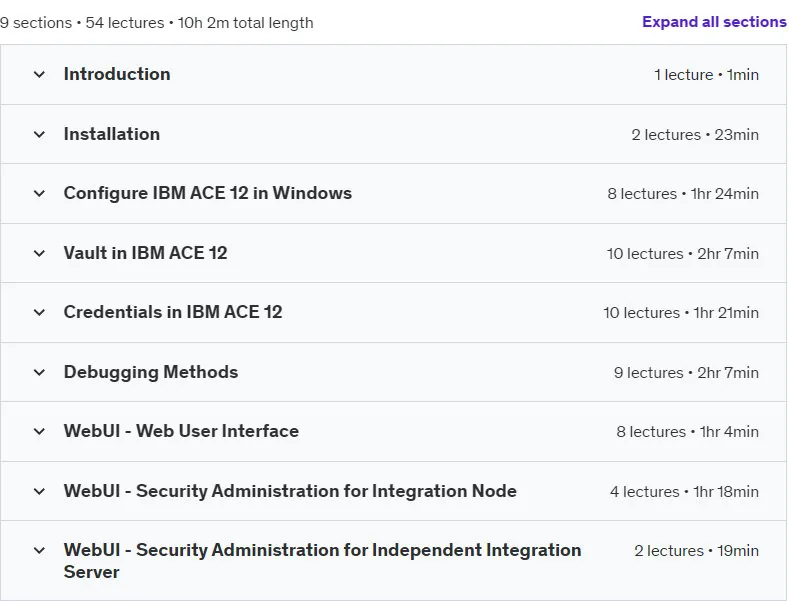The height and width of the screenshot is (601, 789).
Task: Open WebUI - Web User Interface title
Action: point(181,431)
